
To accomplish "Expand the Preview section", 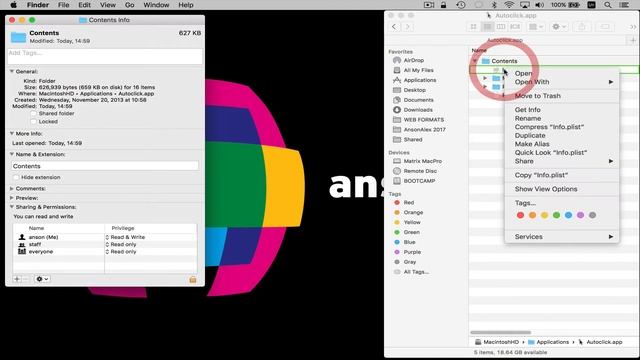I will click(12, 198).
